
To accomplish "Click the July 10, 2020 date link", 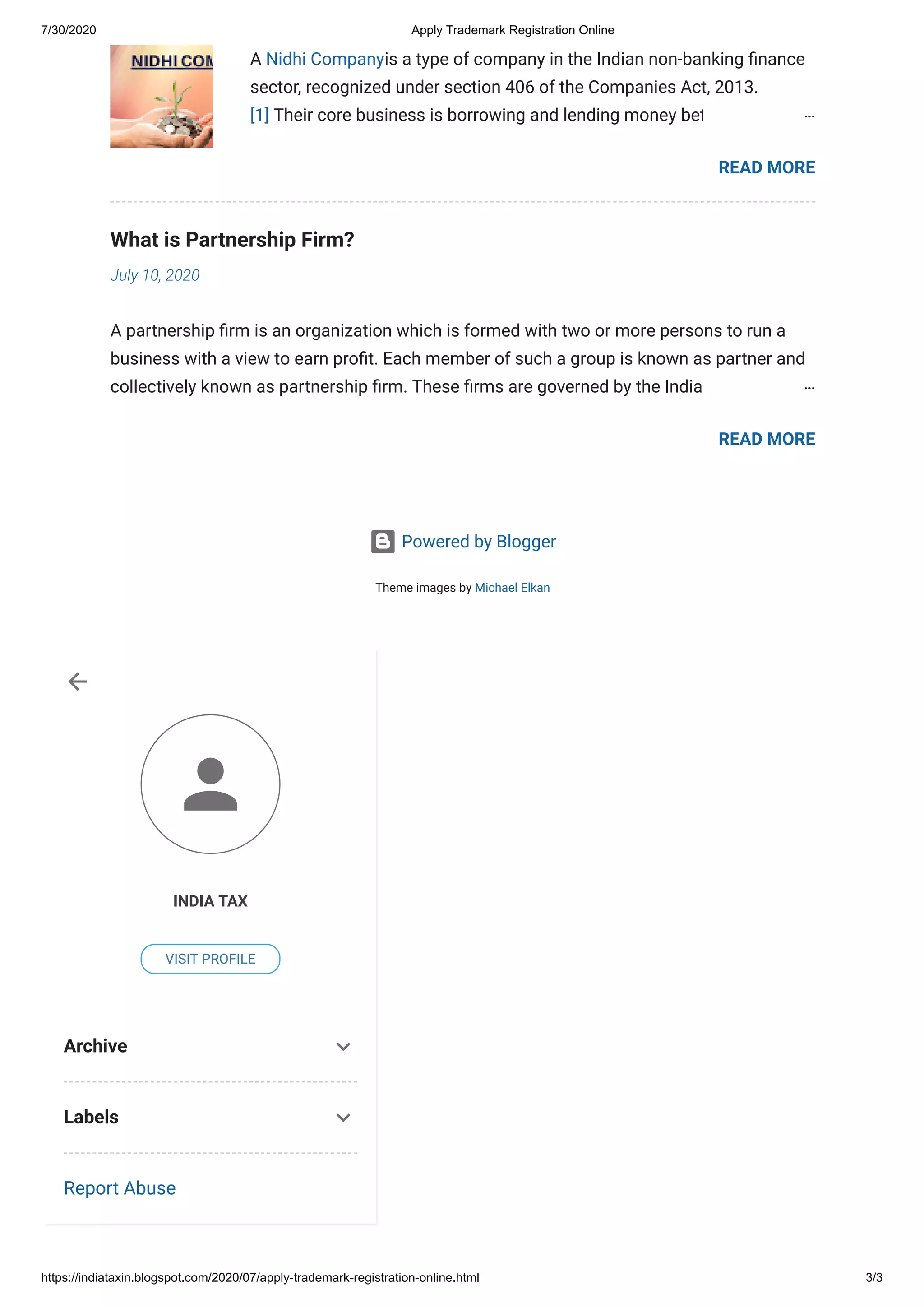I will [x=155, y=276].
